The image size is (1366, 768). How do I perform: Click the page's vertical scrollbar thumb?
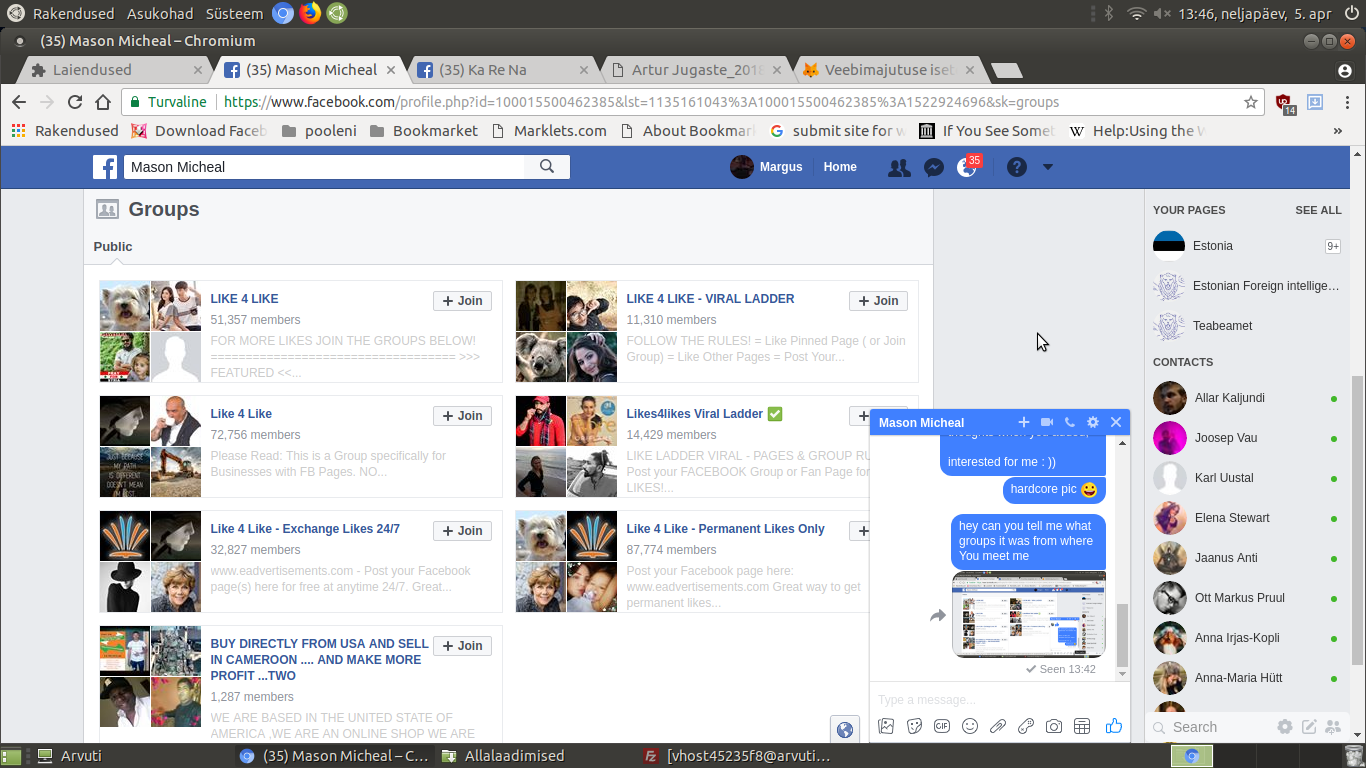click(1357, 520)
